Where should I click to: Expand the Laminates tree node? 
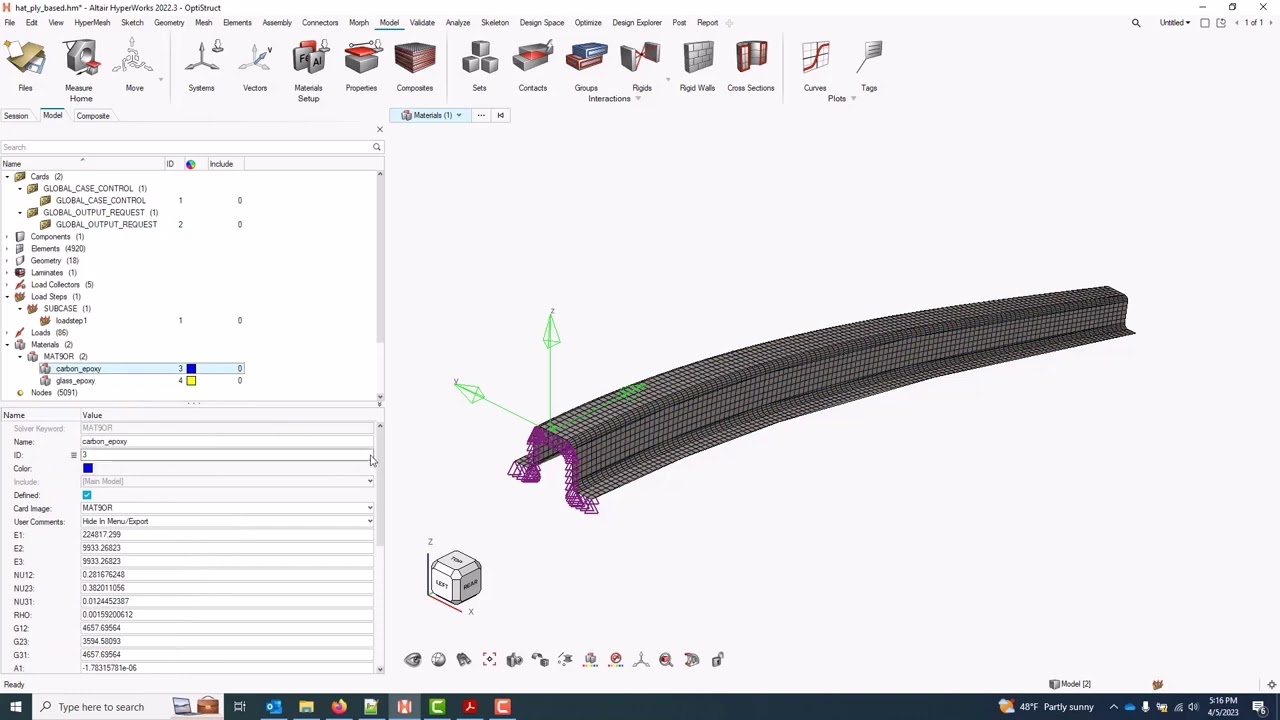coord(7,272)
